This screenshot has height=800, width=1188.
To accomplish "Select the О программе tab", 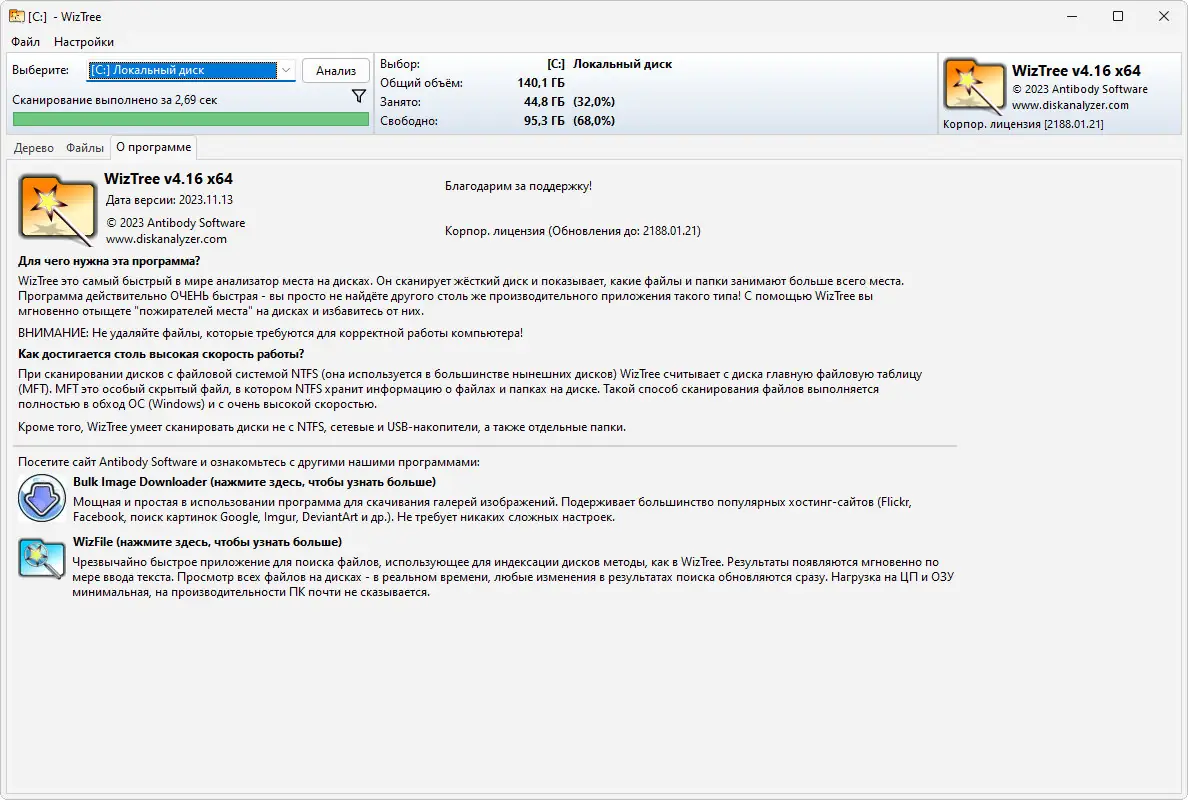I will 154,147.
